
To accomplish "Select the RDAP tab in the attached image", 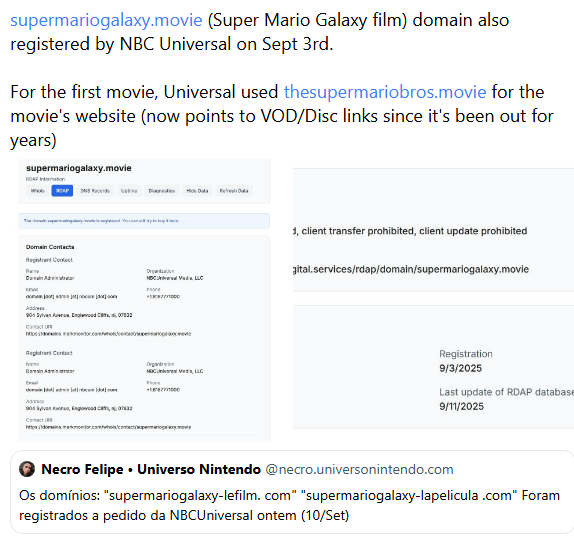I will pyautogui.click(x=62, y=191).
